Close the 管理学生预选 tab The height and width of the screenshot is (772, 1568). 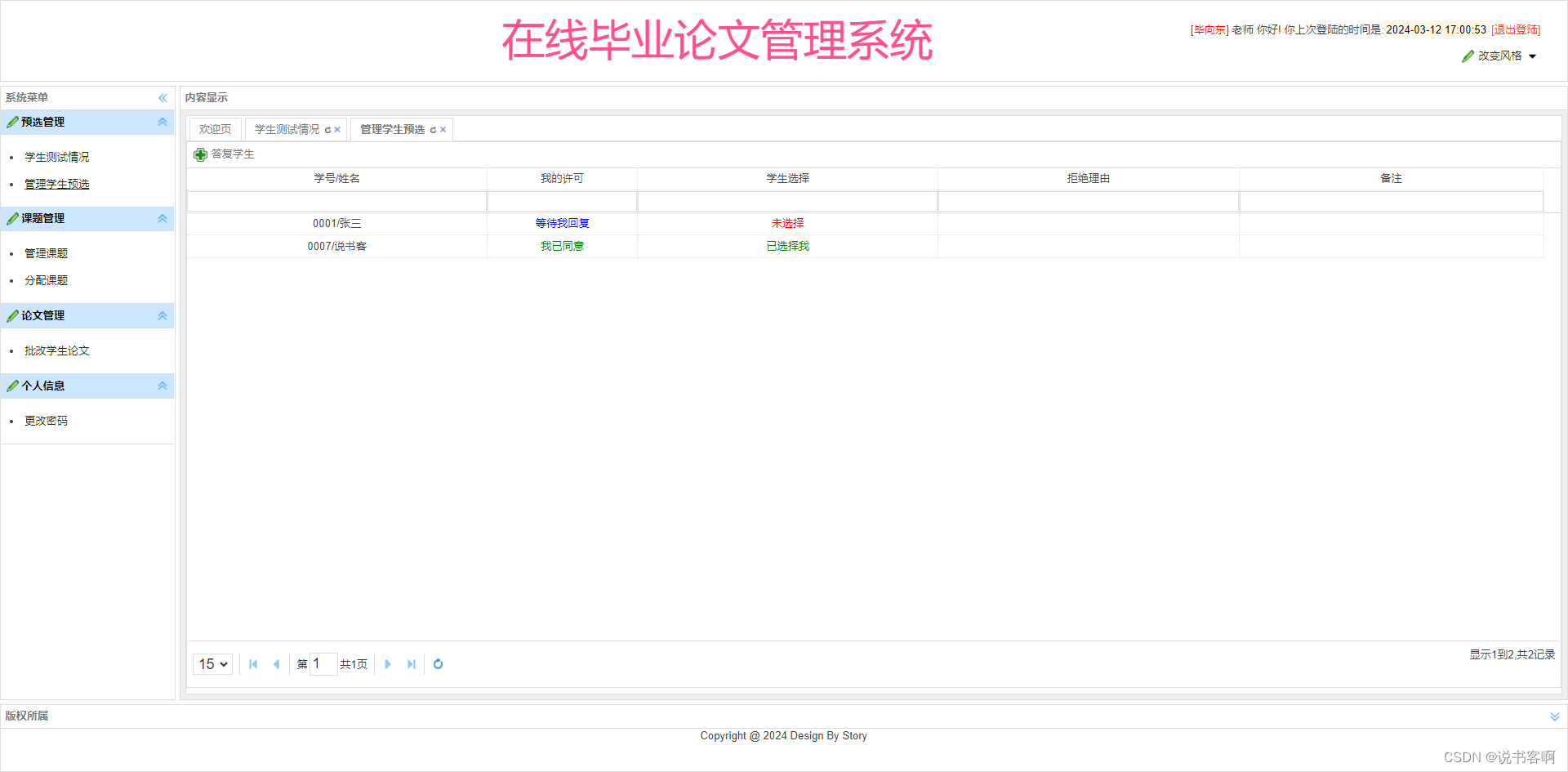point(443,130)
